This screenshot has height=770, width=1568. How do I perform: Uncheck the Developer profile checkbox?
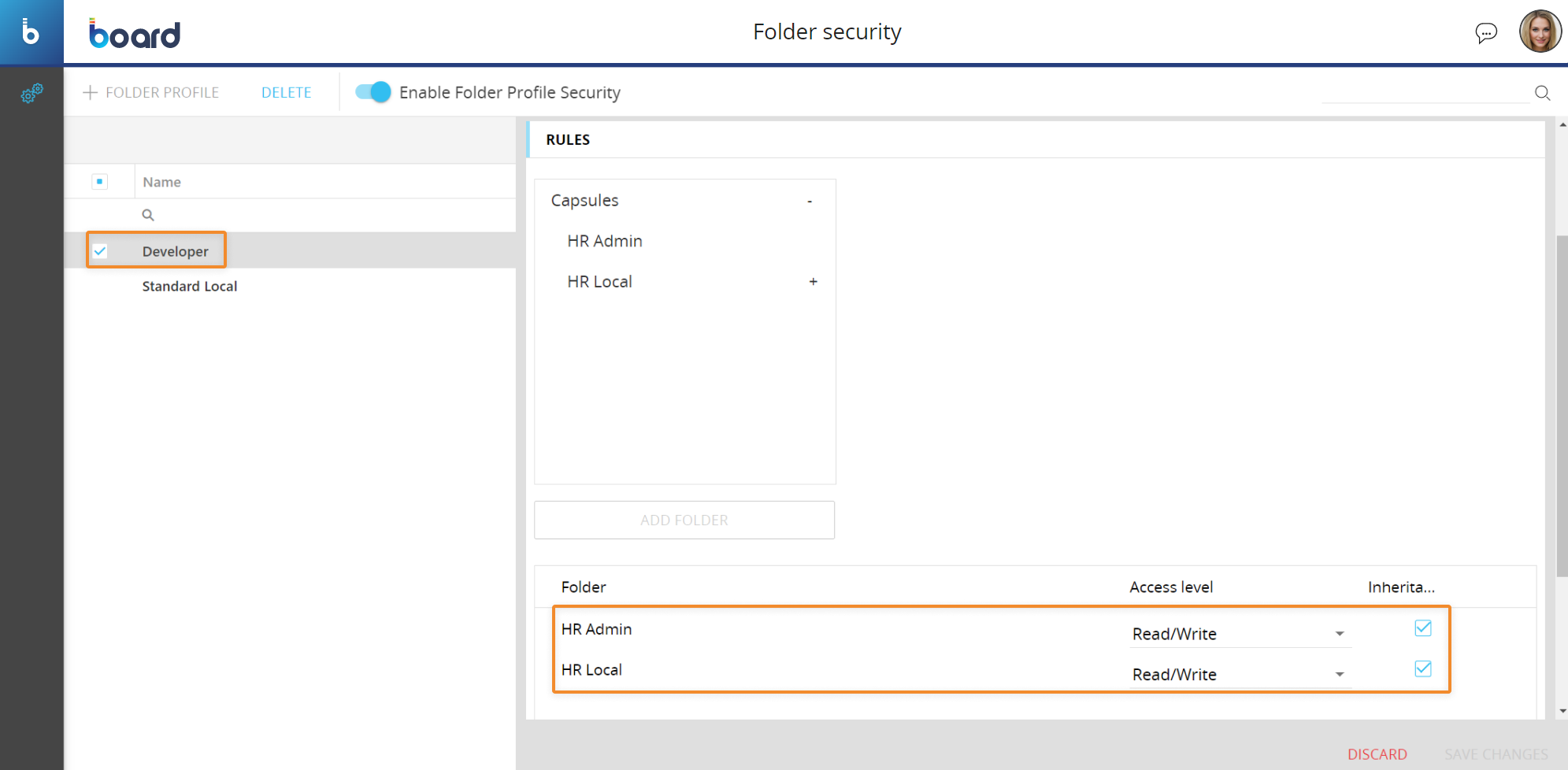[100, 251]
